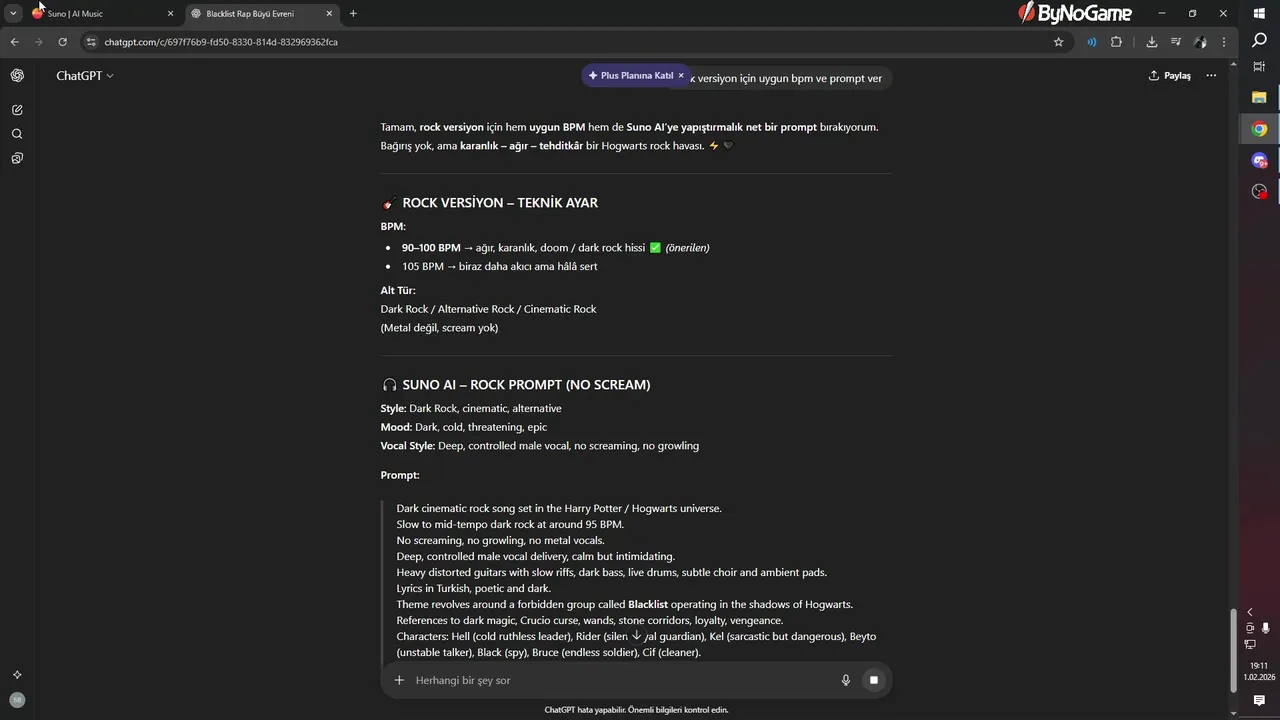The height and width of the screenshot is (720, 1280).
Task: Click the Chrome taskbar icon
Action: click(1259, 129)
